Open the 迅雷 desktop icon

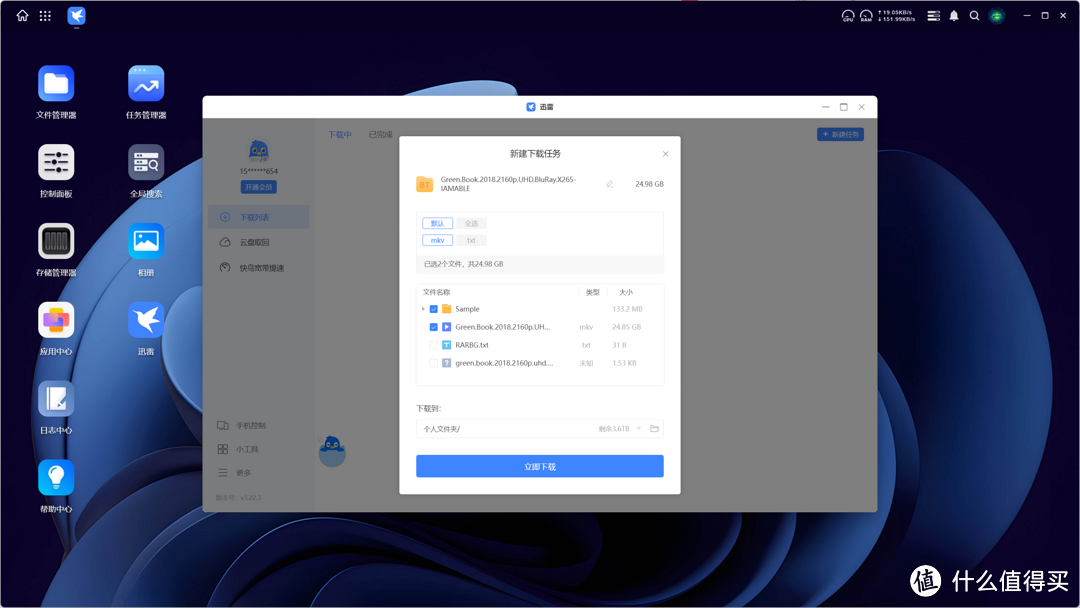point(145,320)
